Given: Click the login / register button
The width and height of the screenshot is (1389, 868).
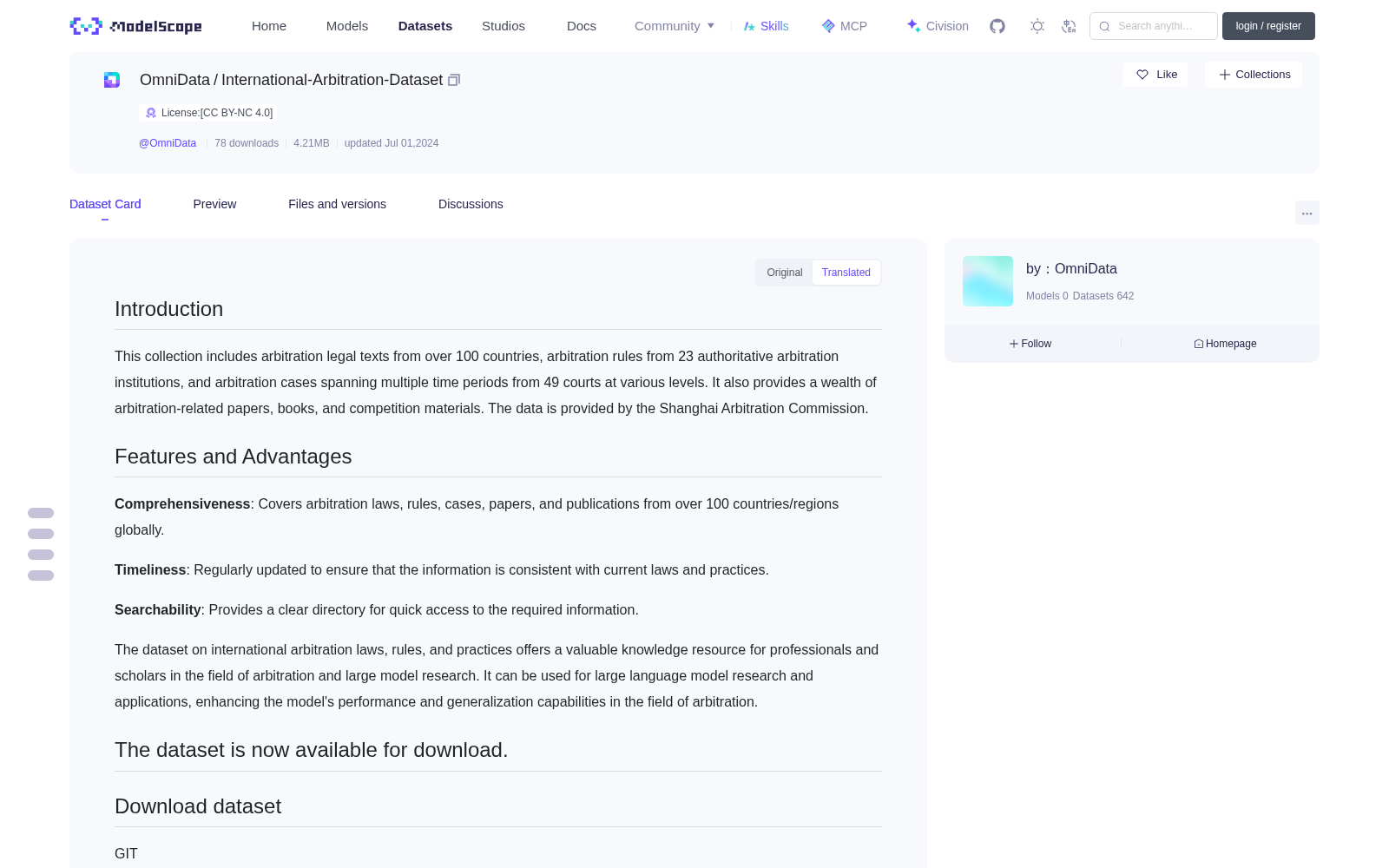Looking at the screenshot, I should click(x=1268, y=26).
